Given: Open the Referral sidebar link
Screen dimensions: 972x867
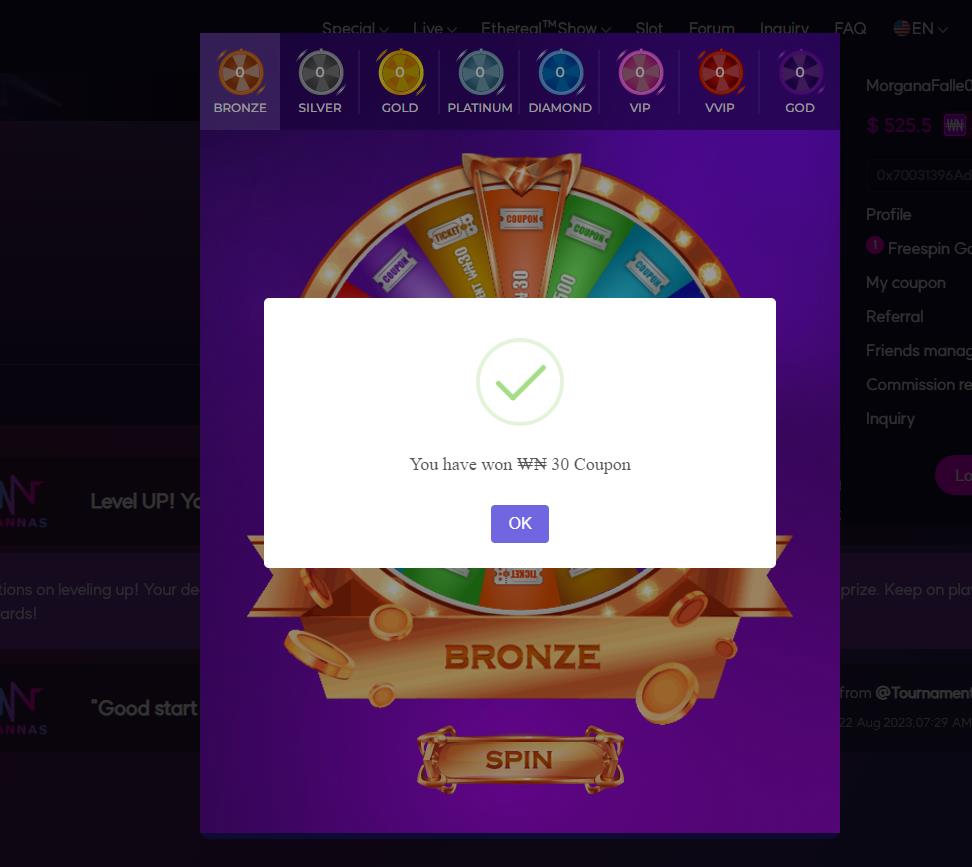Looking at the screenshot, I should [x=895, y=317].
